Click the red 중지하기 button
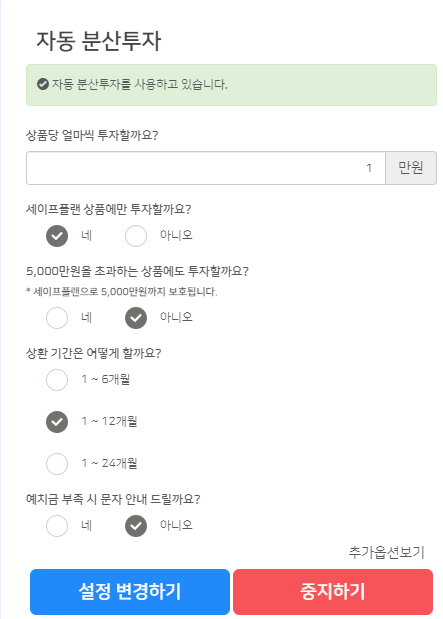 (333, 591)
